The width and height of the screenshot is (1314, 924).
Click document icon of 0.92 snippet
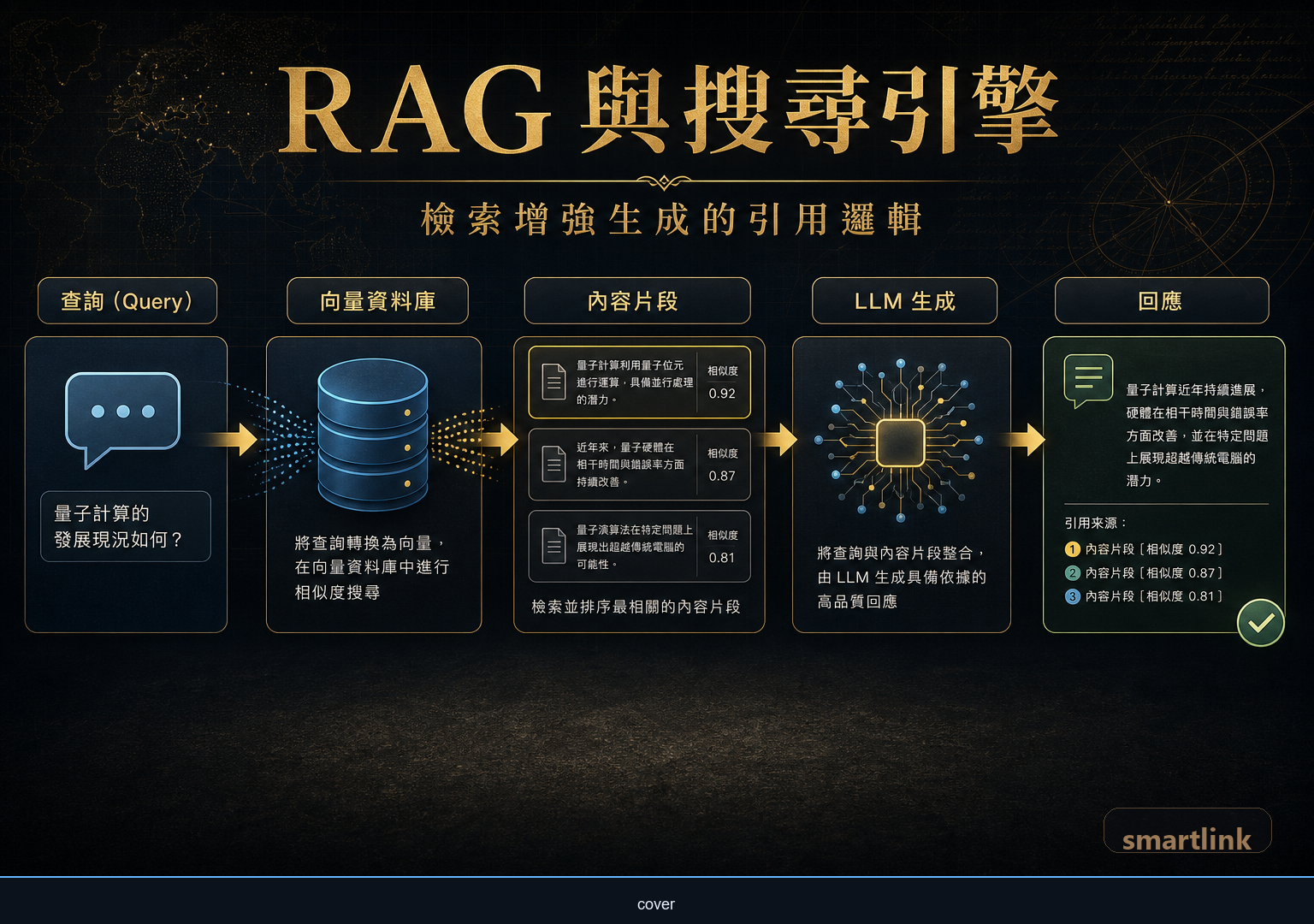pos(554,382)
